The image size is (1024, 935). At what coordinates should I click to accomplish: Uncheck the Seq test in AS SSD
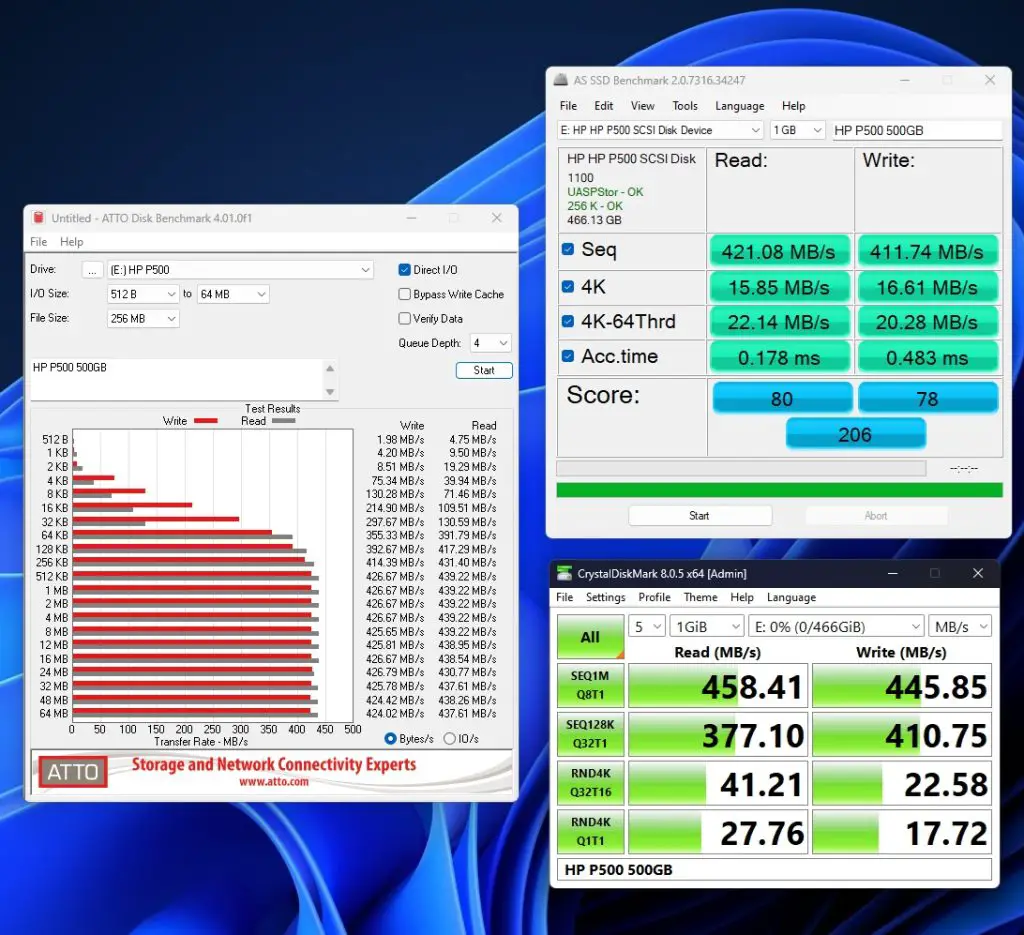(568, 249)
